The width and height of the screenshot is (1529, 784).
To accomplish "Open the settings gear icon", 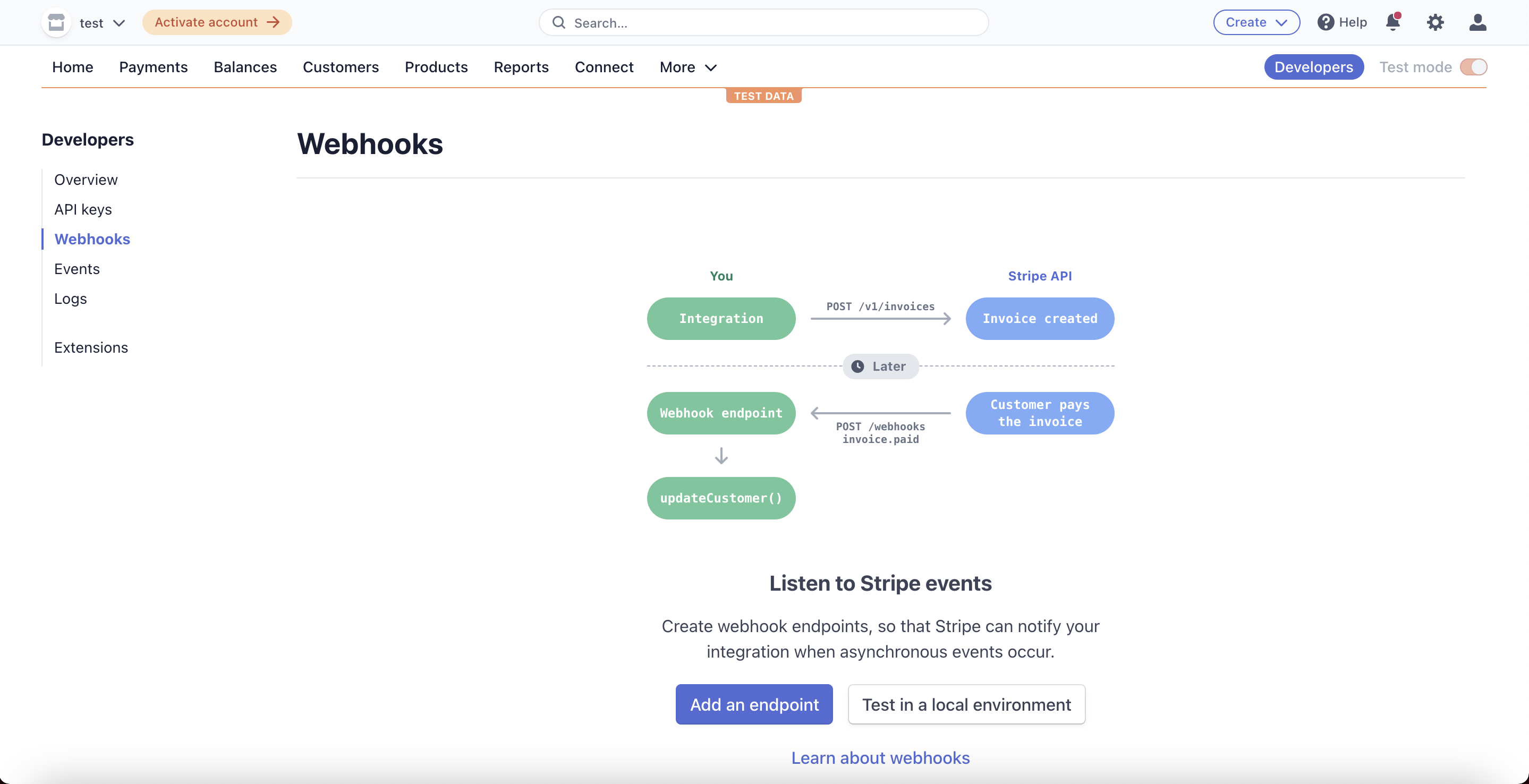I will pos(1434,22).
